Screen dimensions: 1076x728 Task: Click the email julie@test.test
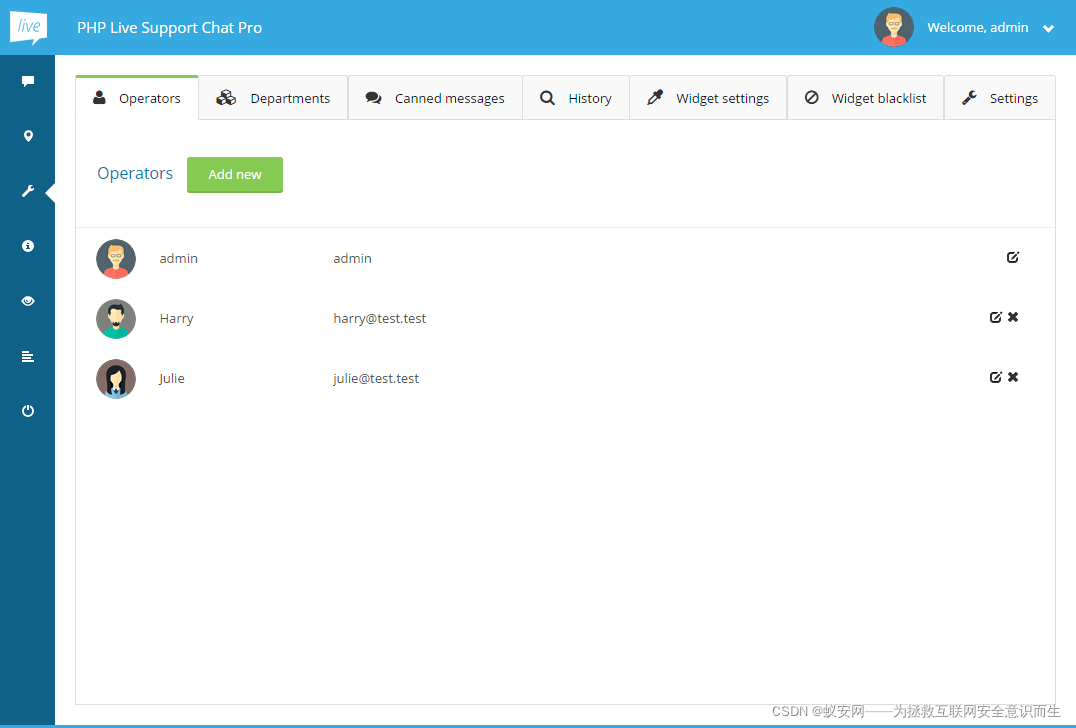coord(376,378)
